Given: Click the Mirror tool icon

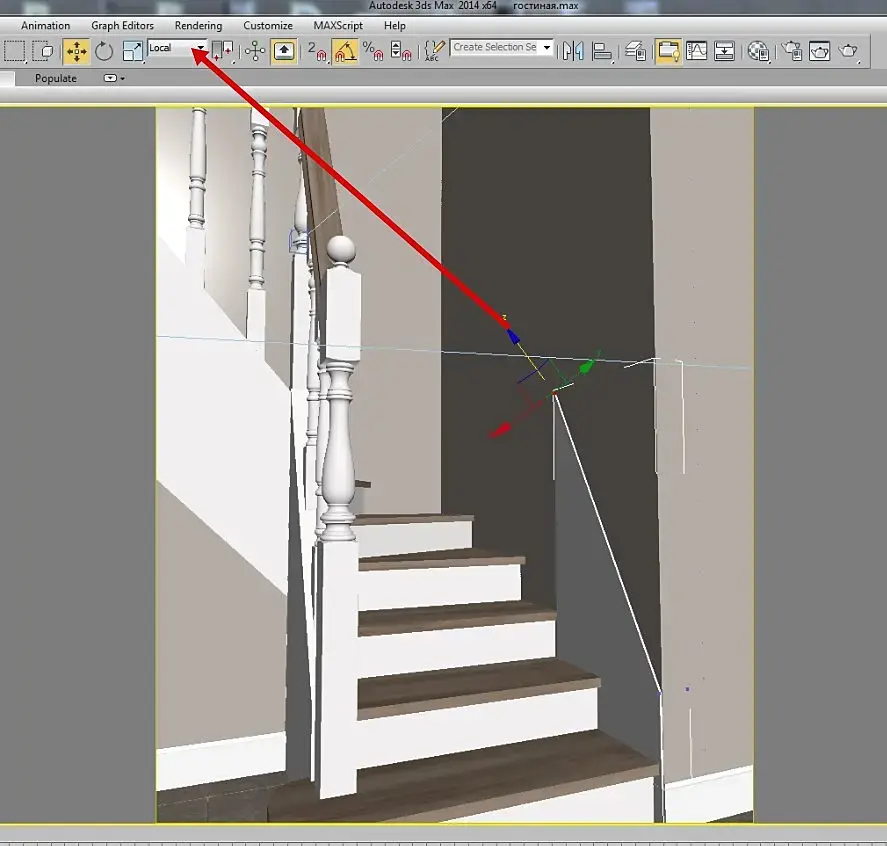Looking at the screenshot, I should tap(573, 51).
